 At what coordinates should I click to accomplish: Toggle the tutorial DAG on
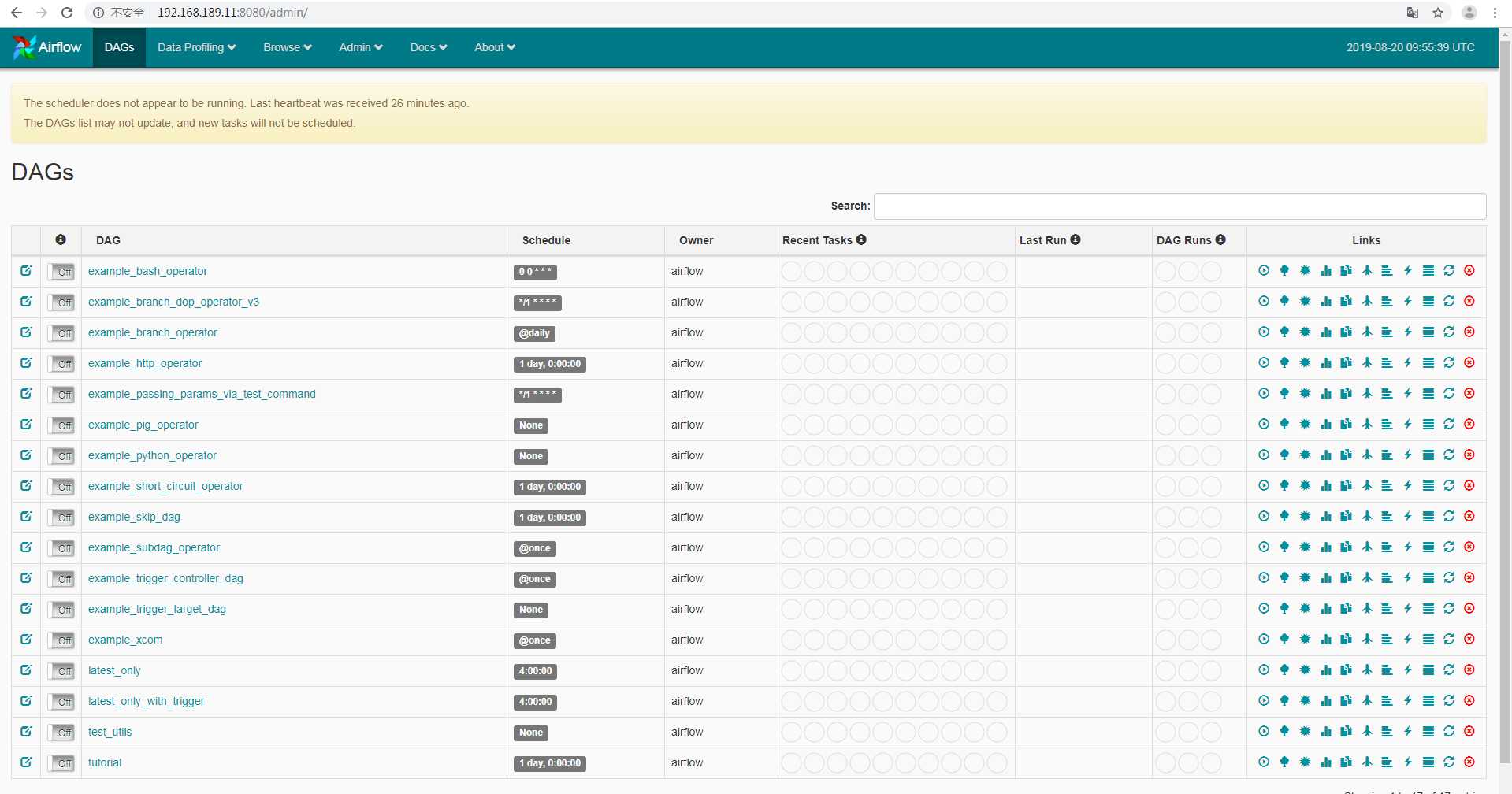click(x=61, y=763)
